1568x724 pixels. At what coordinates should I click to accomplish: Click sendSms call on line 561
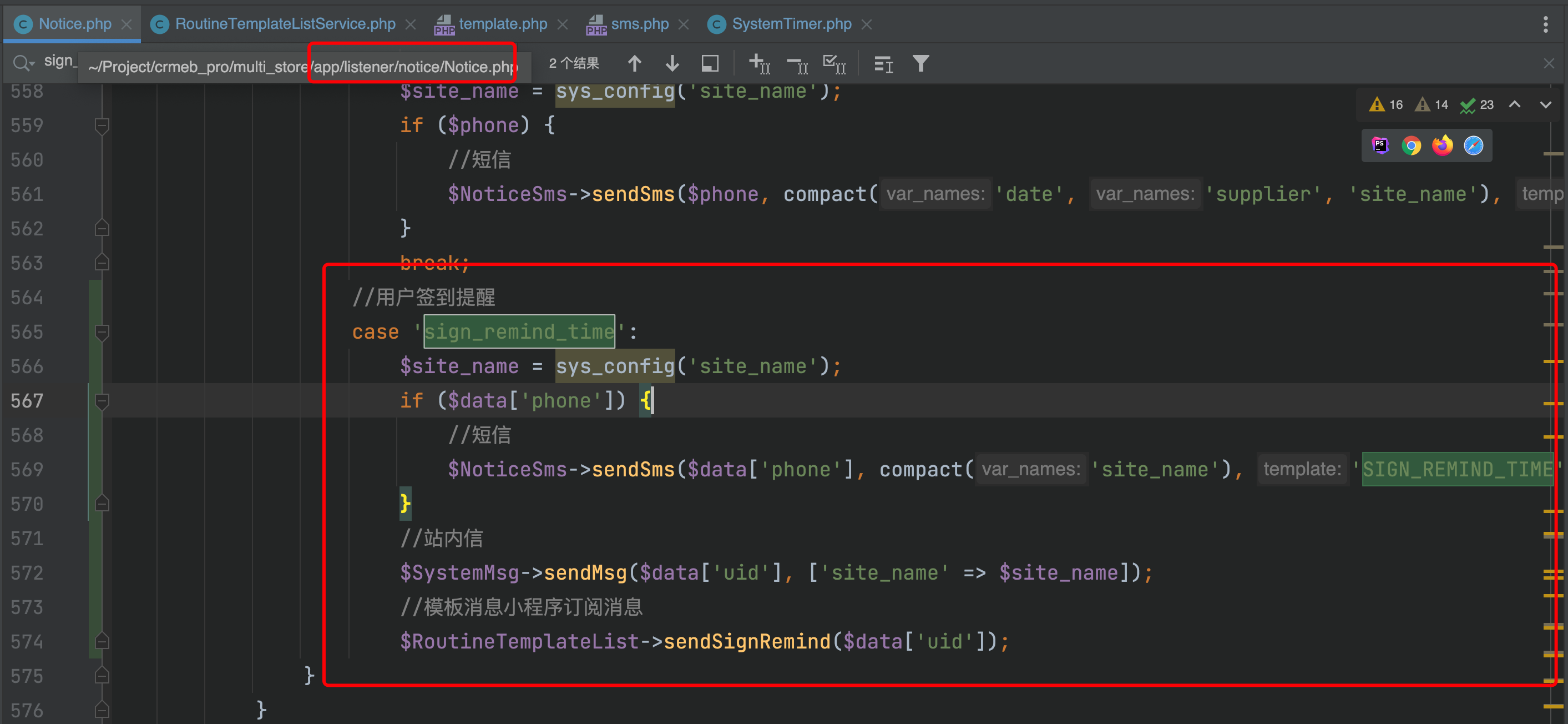pyautogui.click(x=633, y=194)
